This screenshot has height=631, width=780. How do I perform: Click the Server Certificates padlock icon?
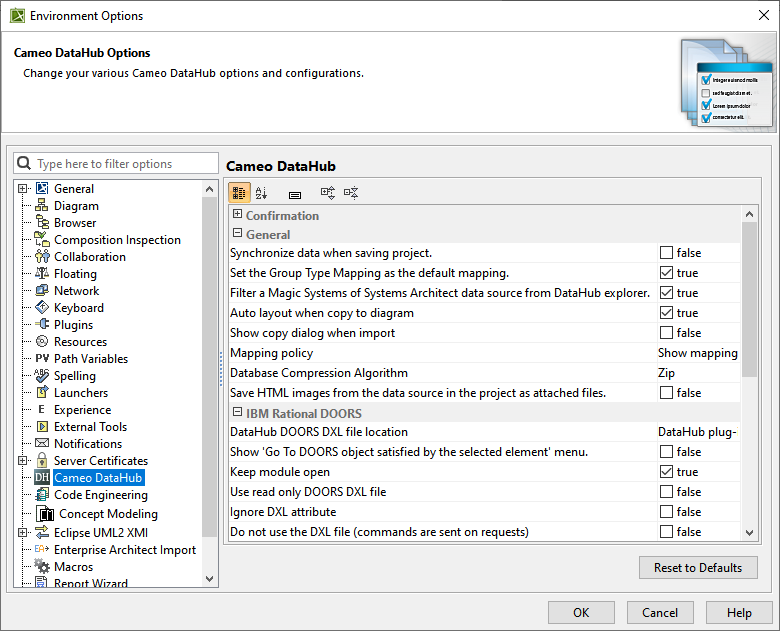tap(42, 460)
